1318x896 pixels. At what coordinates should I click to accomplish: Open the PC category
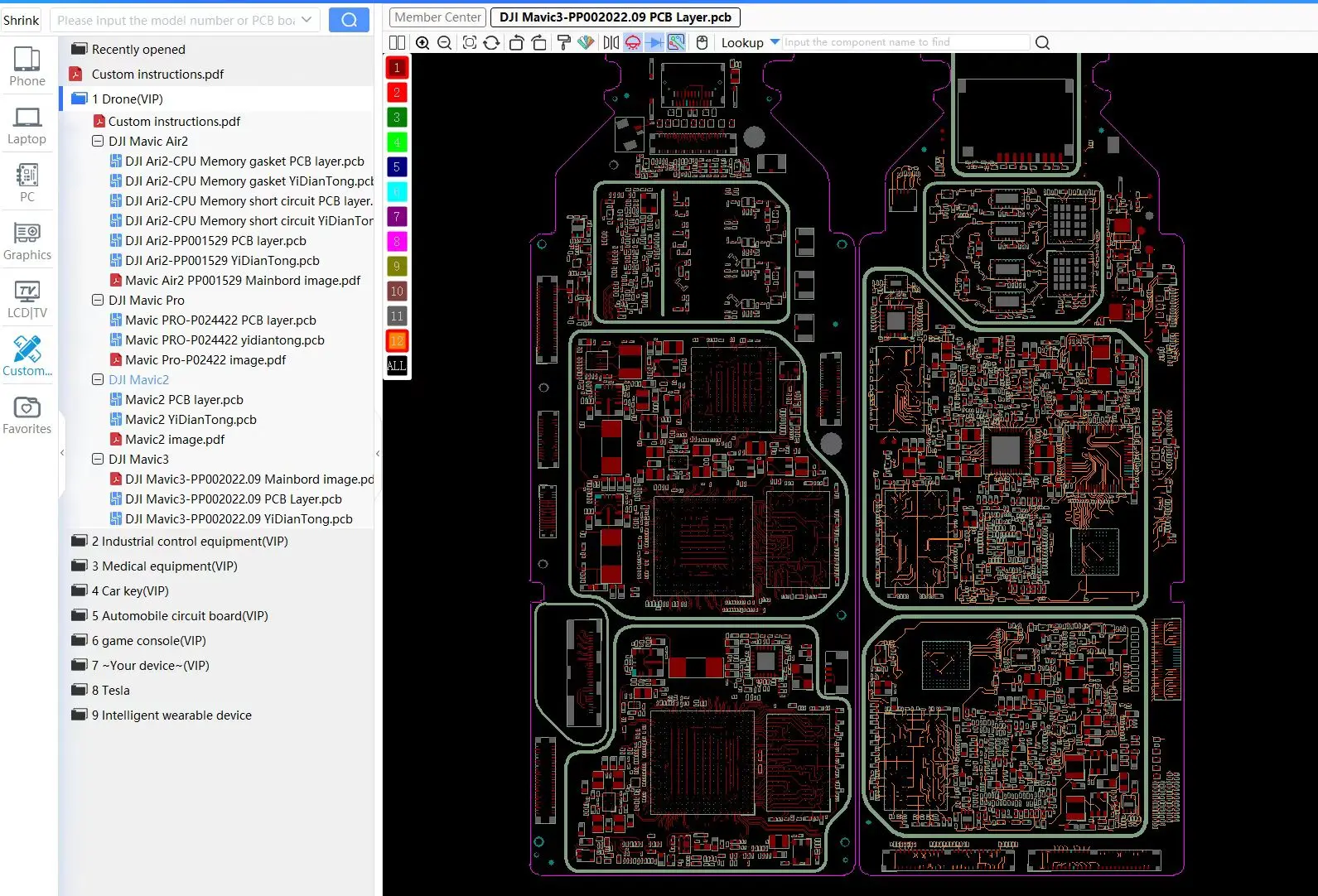coord(27,183)
